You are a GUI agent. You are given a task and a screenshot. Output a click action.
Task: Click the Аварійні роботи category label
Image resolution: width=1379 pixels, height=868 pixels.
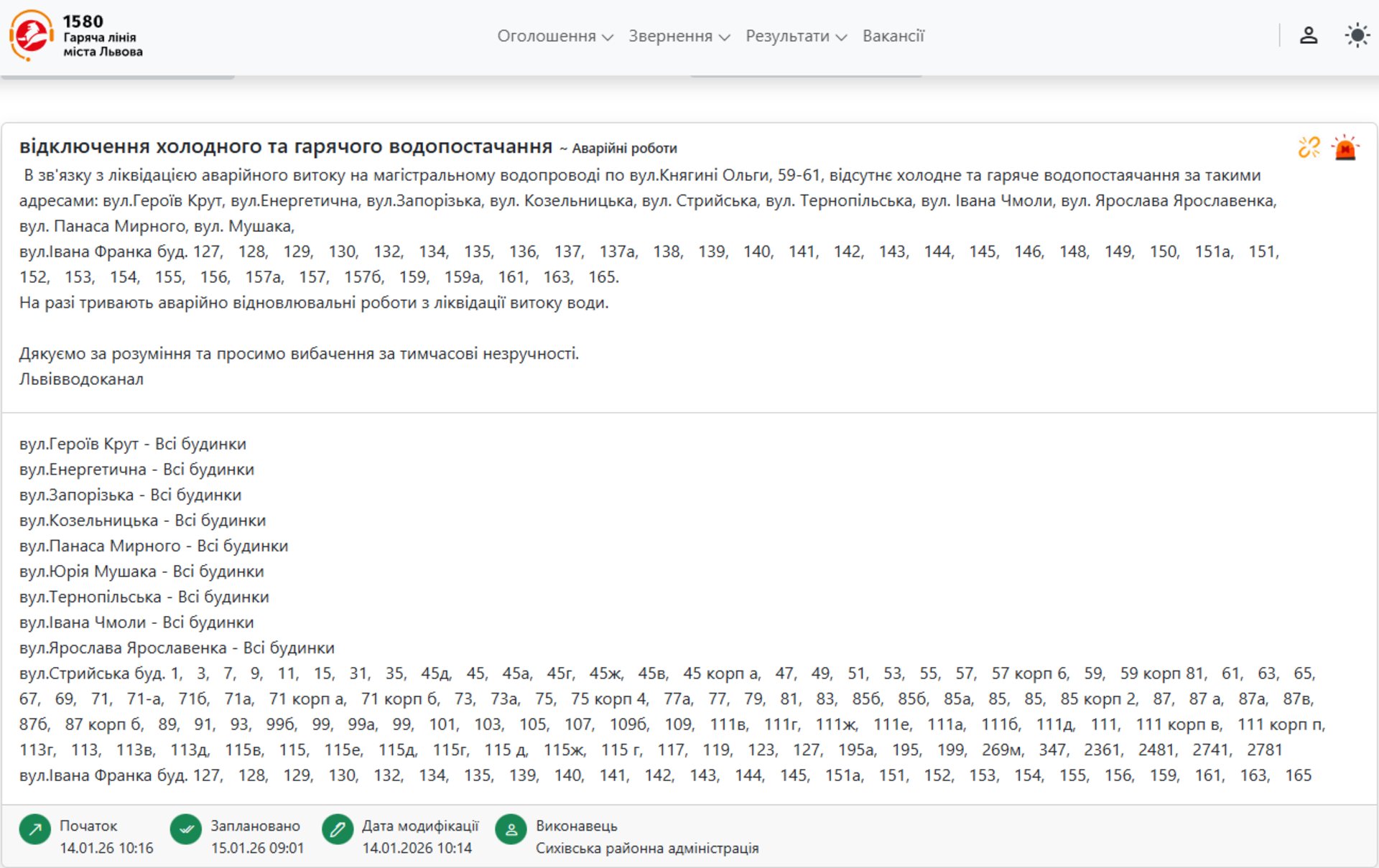[x=623, y=149]
